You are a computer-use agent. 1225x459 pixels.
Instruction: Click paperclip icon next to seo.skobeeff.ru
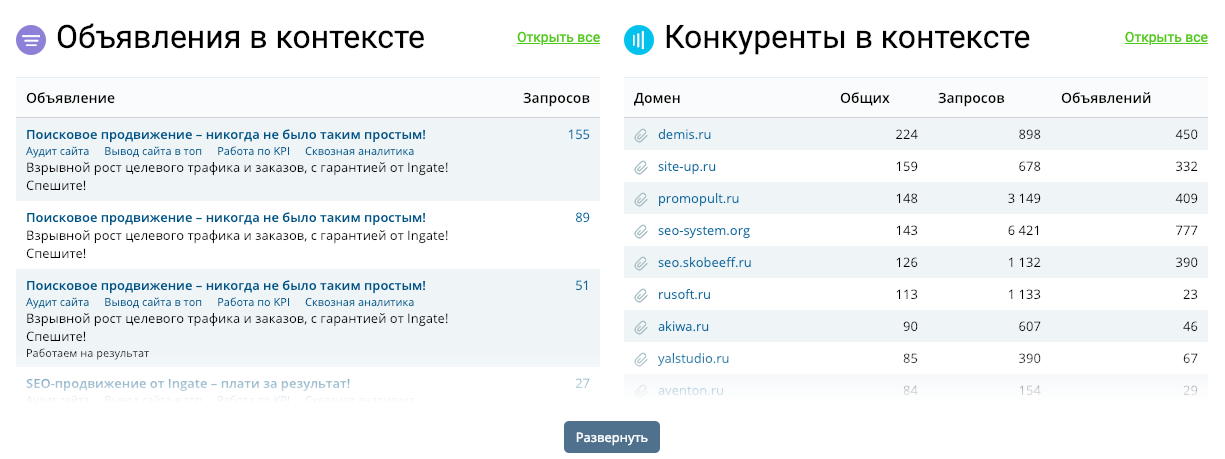[641, 263]
